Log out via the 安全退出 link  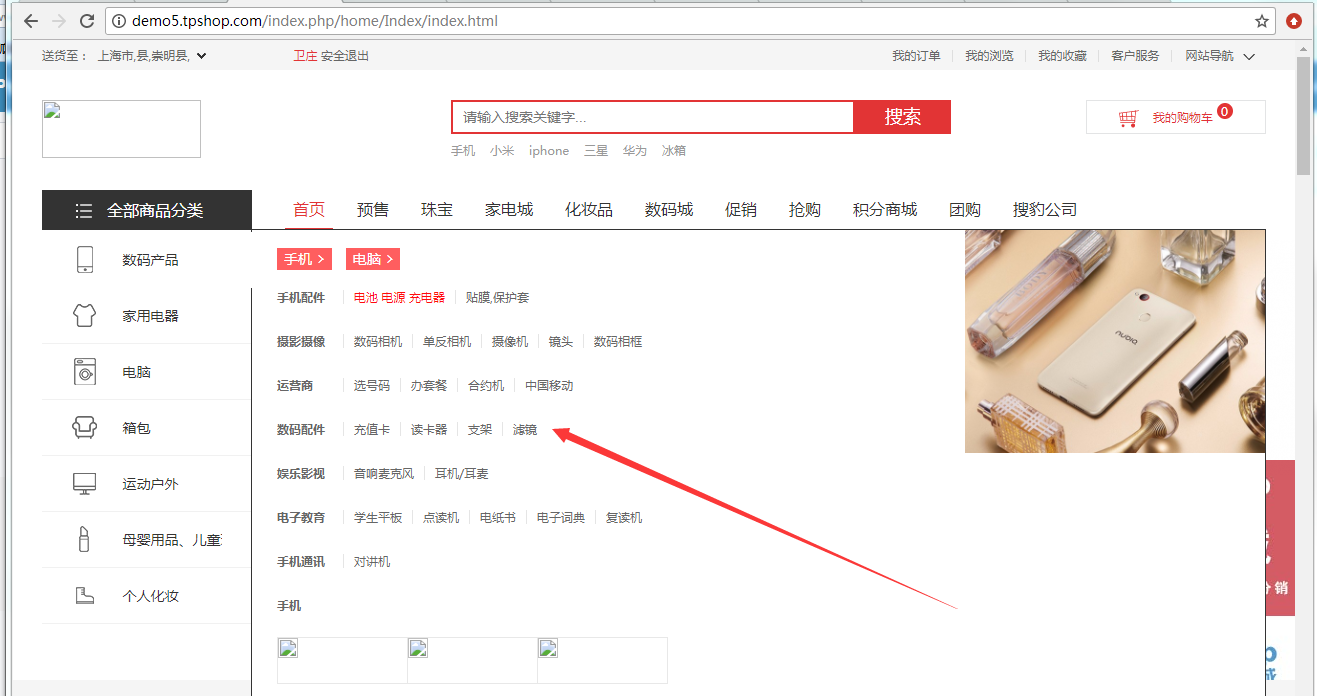click(x=342, y=56)
